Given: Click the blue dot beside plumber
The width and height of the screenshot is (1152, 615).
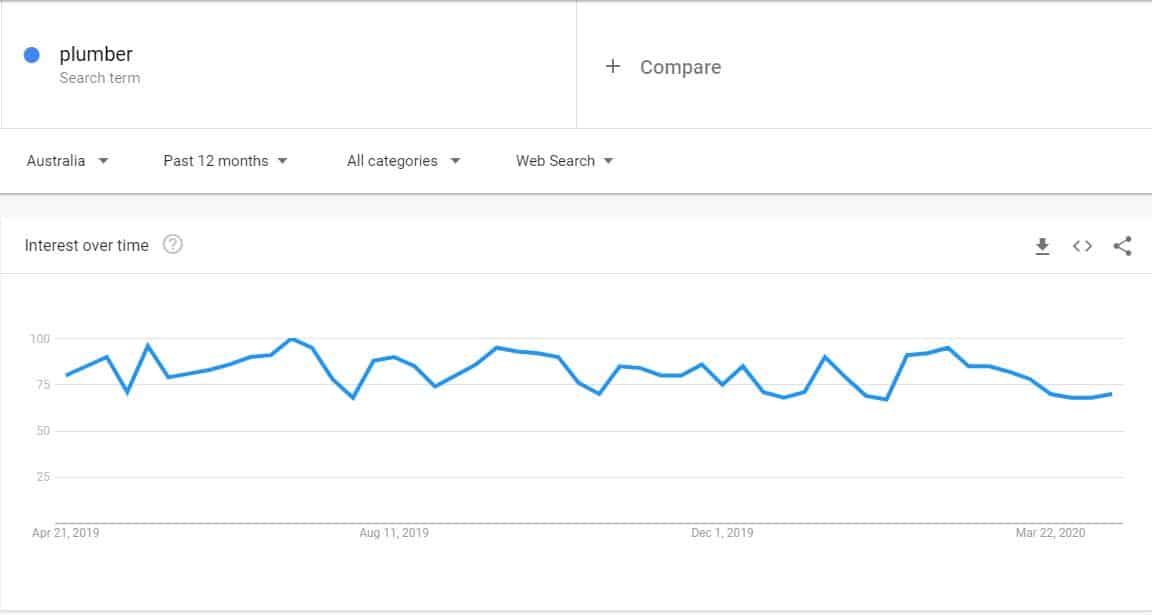Looking at the screenshot, I should 32,55.
